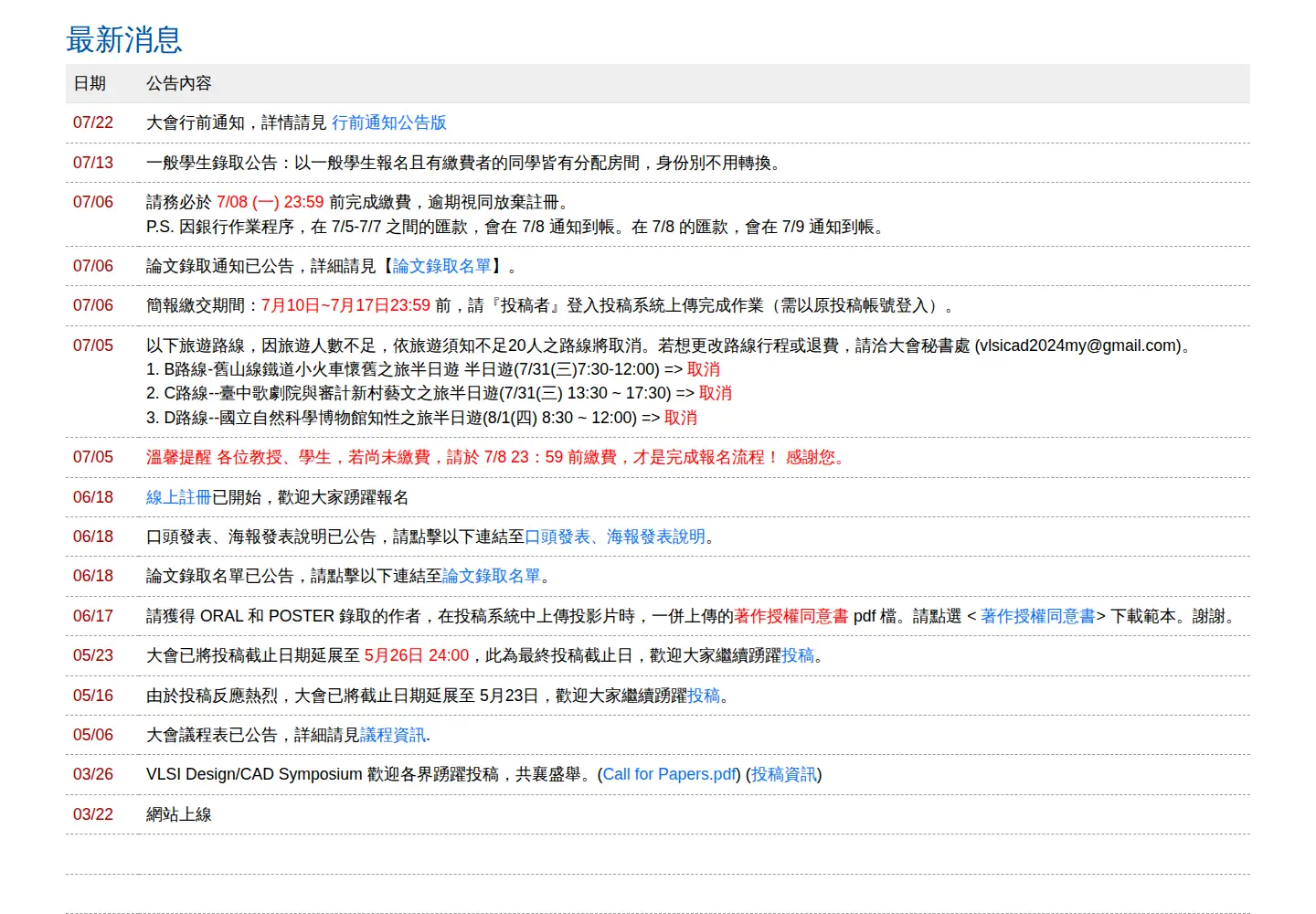Select the 03/22 date cell

coord(93,814)
